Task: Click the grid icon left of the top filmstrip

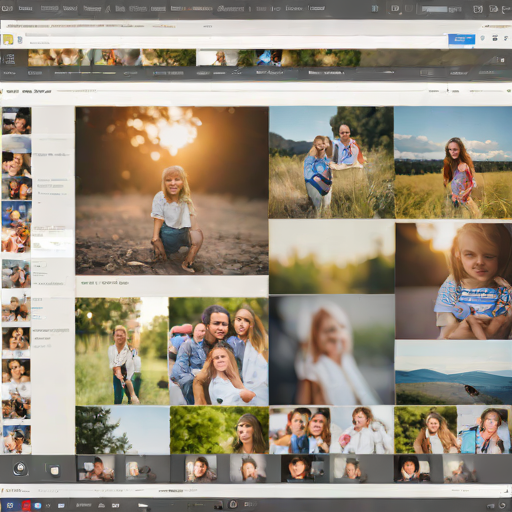Action: tap(10, 59)
